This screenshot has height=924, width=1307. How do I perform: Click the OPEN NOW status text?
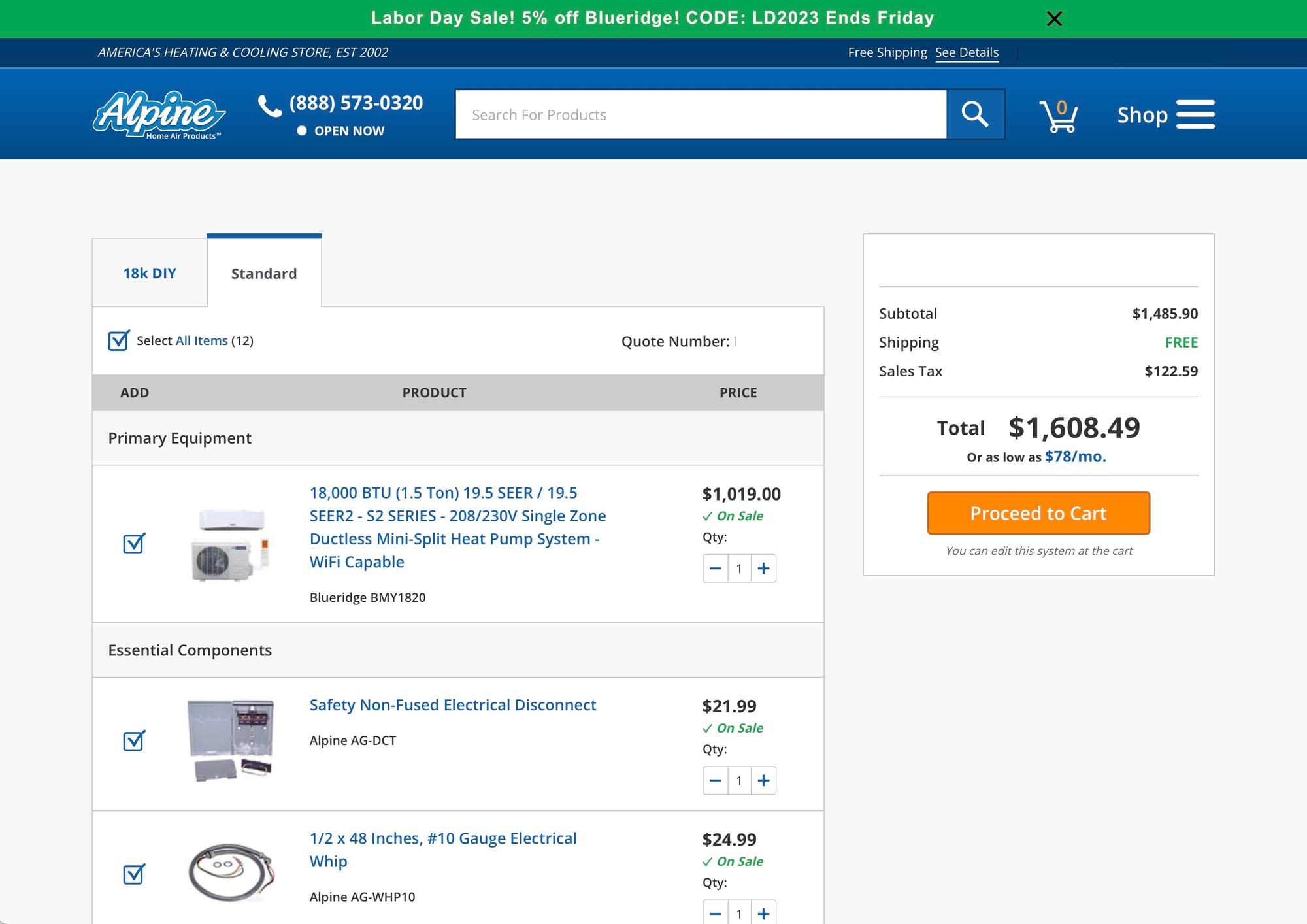349,131
